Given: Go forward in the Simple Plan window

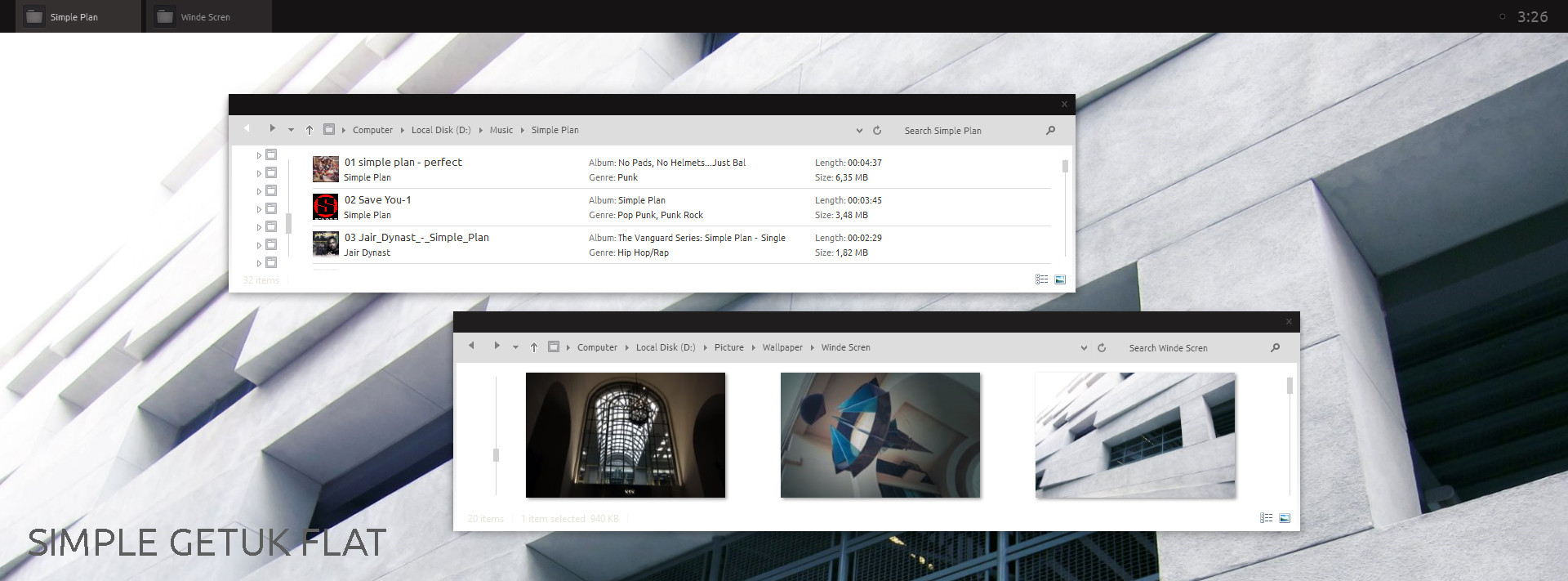Looking at the screenshot, I should 272,128.
